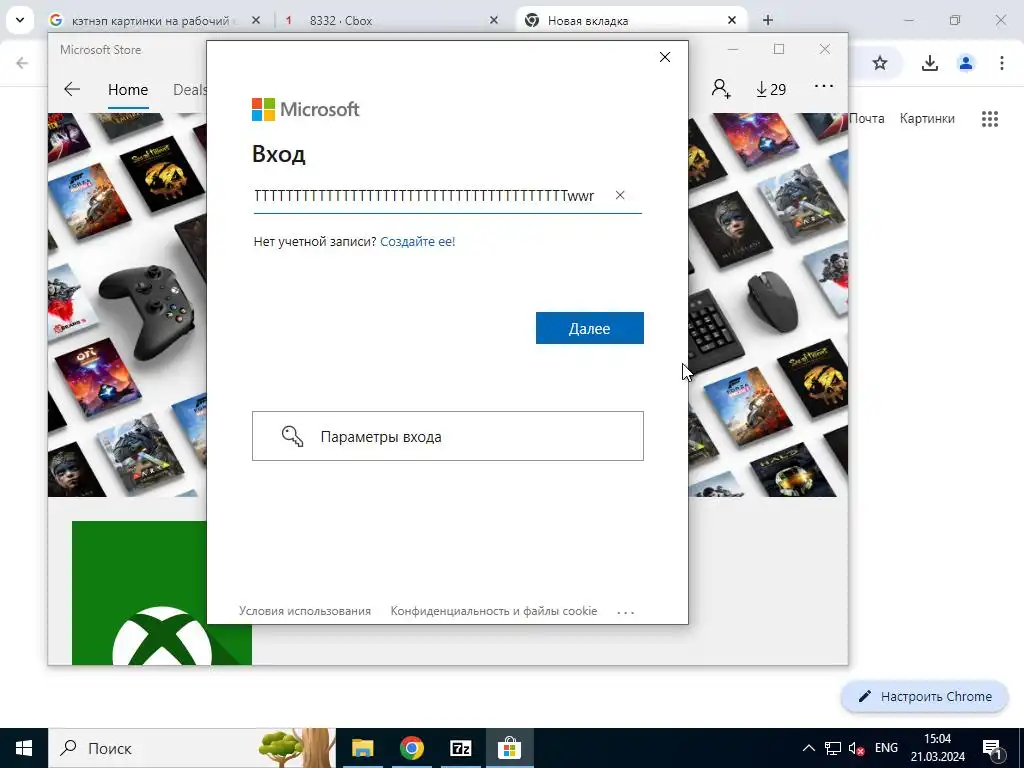This screenshot has width=1024, height=768.
Task: Open Microsoft Store taskbar icon
Action: (509, 748)
